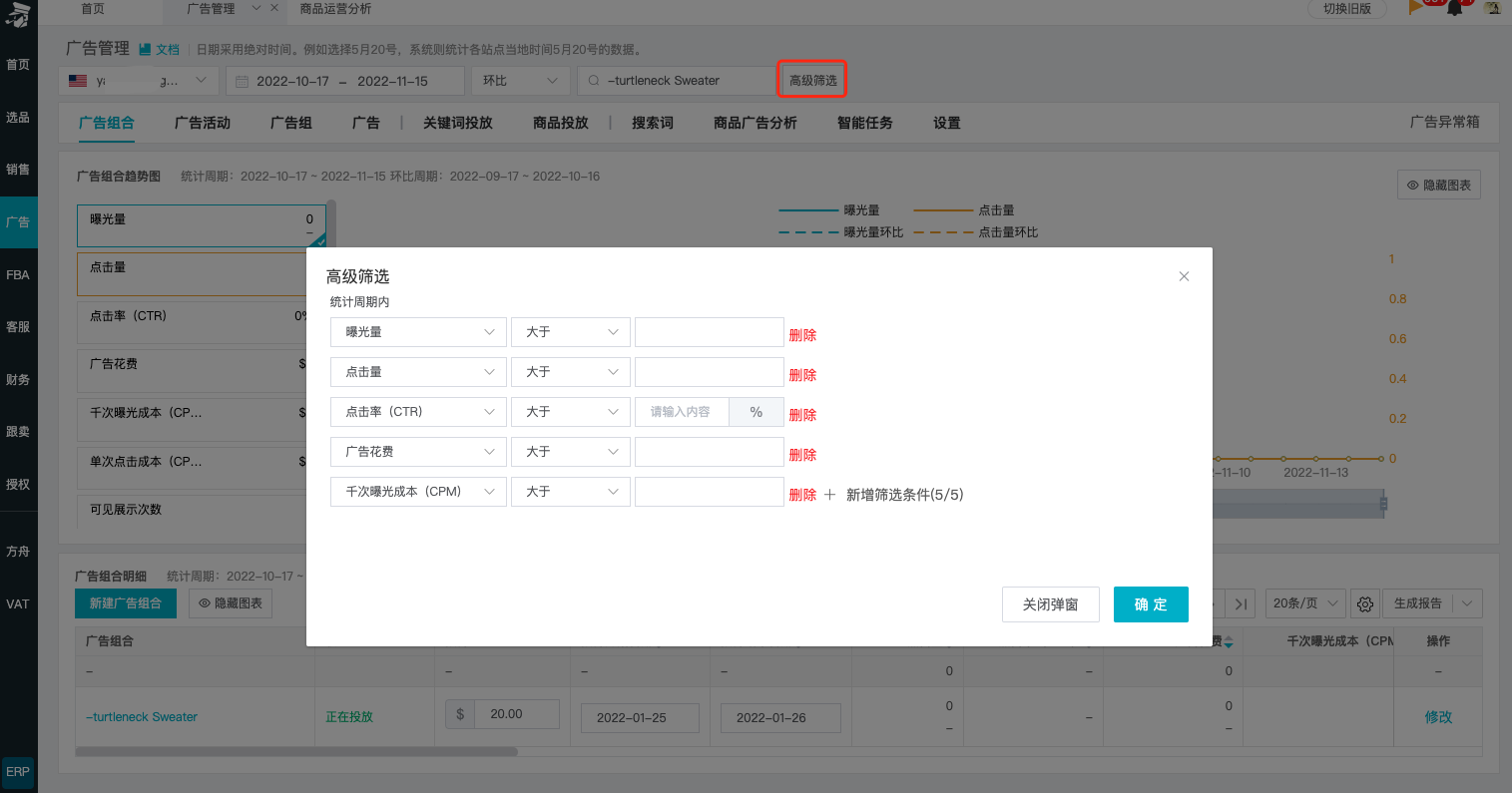Switch to the 广告组 tab
1512x793 pixels.
(x=291, y=123)
